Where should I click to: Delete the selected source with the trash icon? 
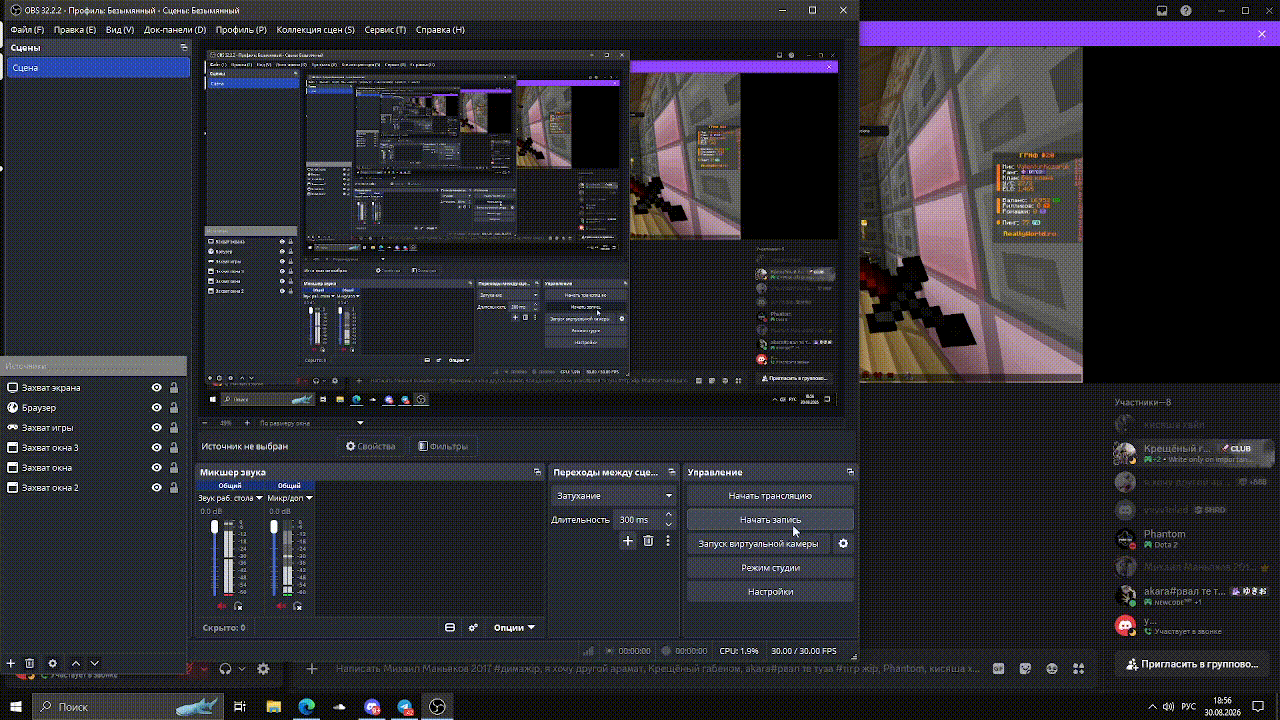coord(30,663)
